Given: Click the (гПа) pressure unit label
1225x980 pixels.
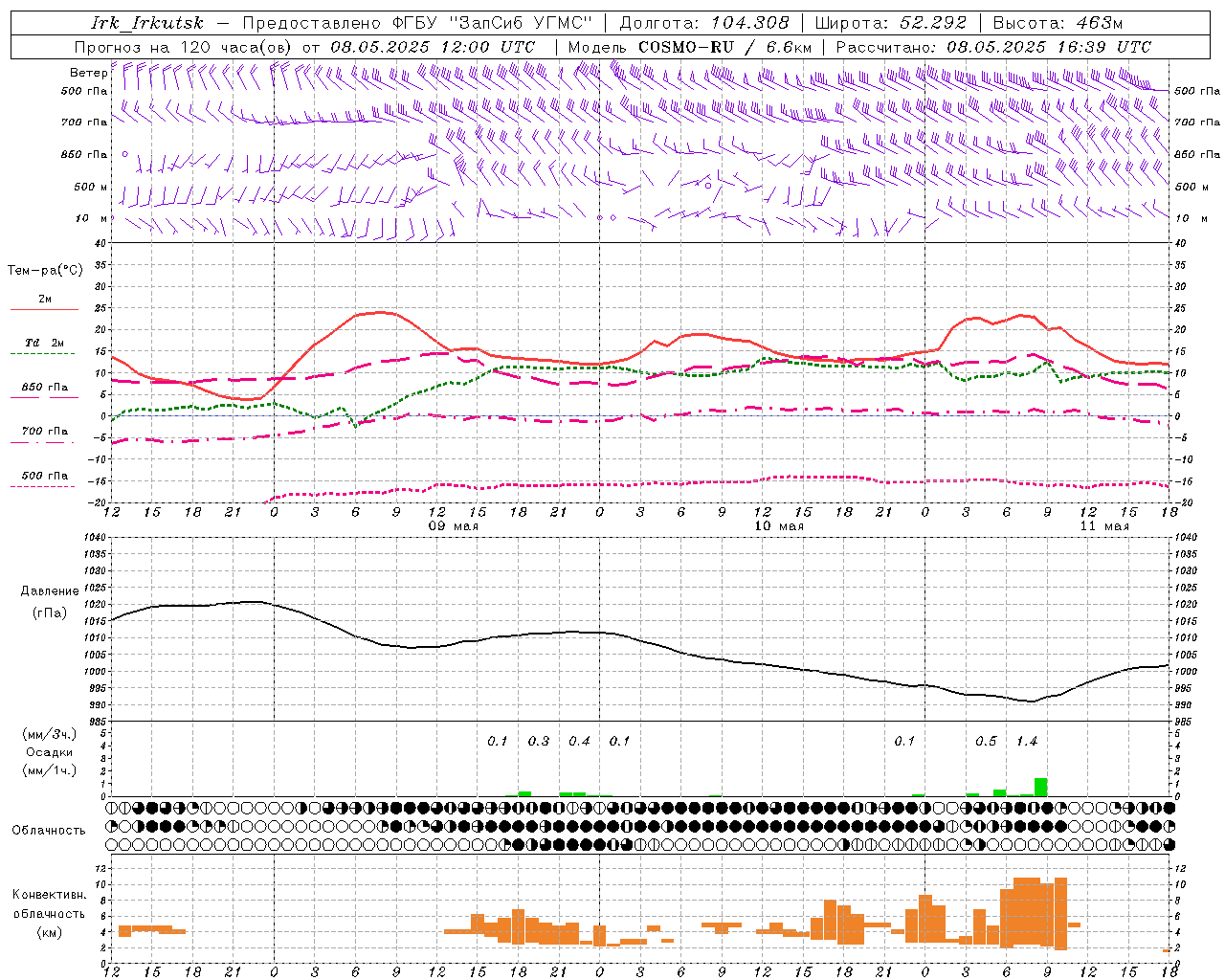Looking at the screenshot, I should pyautogui.click(x=49, y=612).
